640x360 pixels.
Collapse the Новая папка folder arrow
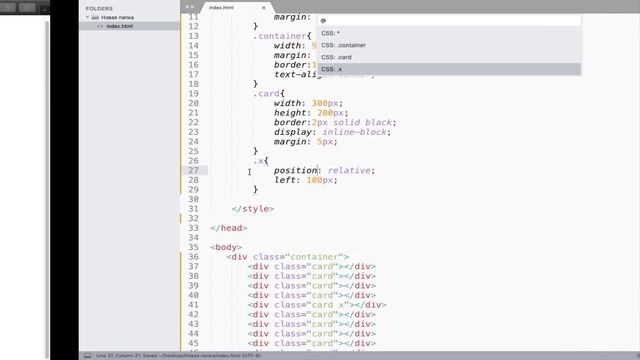(87, 17)
